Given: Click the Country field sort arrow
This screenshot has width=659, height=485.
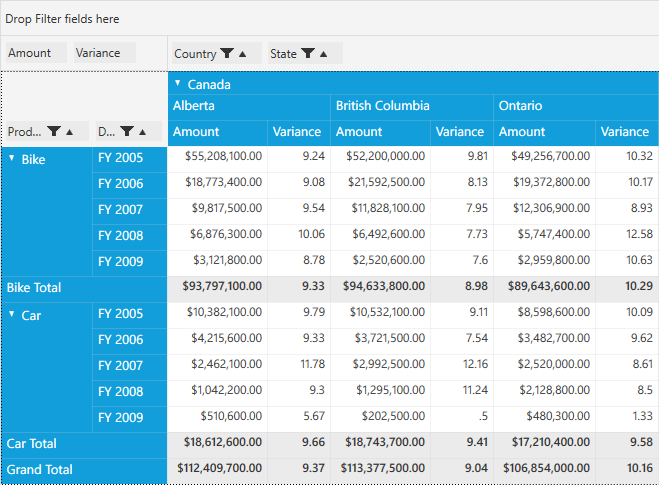Looking at the screenshot, I should click(x=242, y=54).
